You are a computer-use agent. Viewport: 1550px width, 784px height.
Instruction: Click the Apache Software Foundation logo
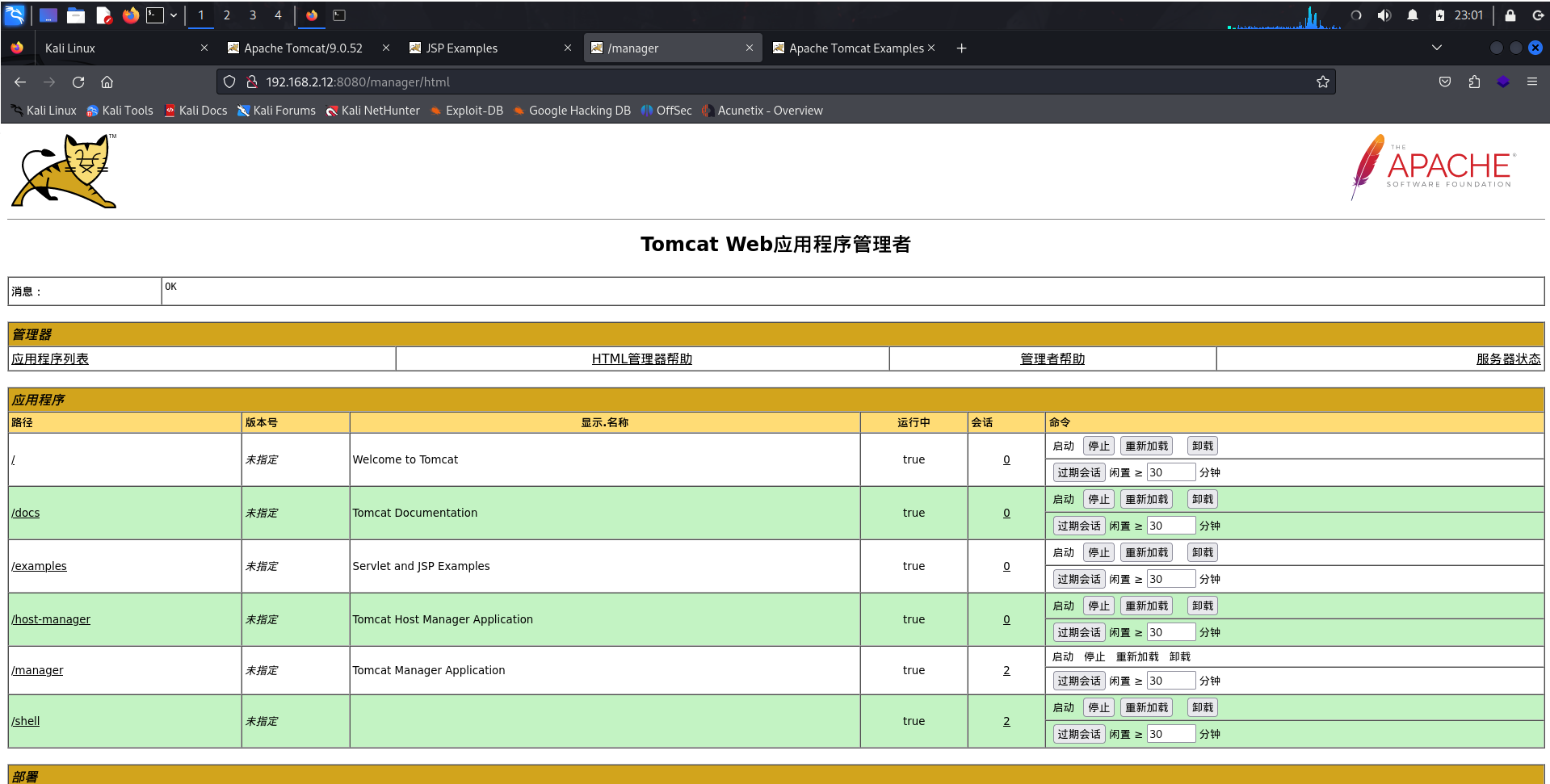1433,168
